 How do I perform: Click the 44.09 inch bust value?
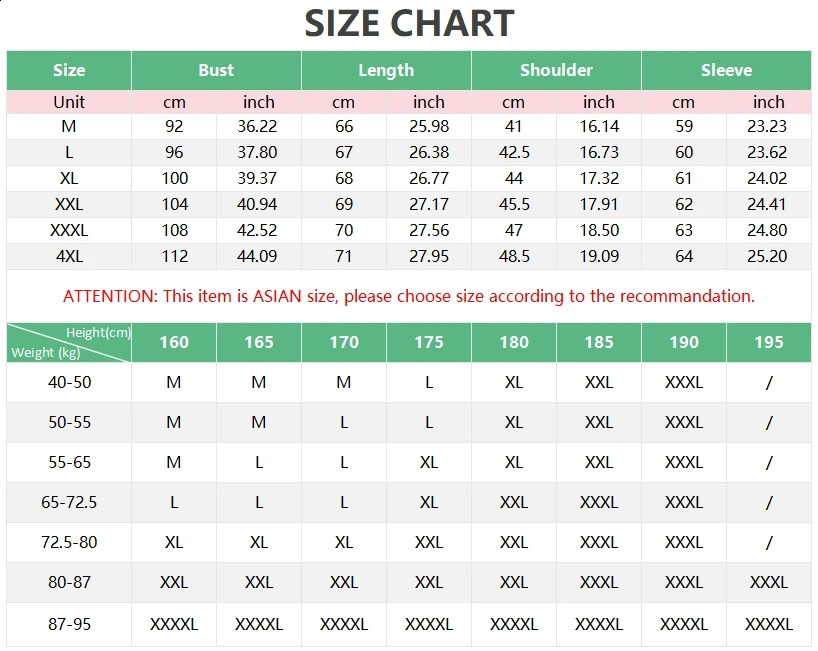click(x=259, y=256)
